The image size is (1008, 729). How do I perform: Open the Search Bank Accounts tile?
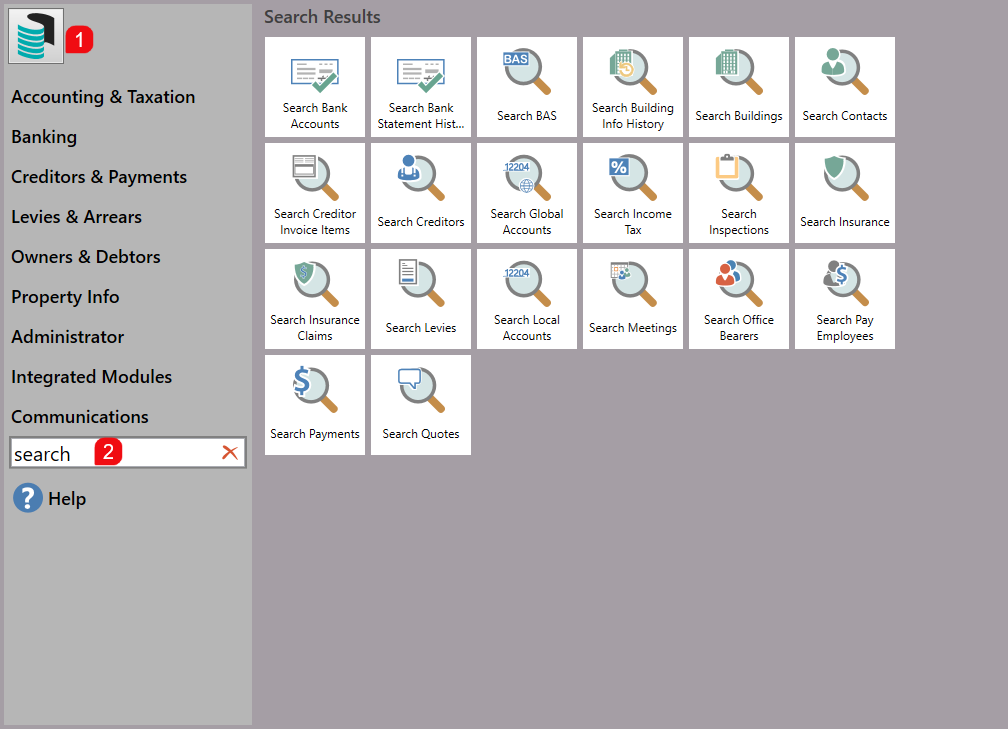(315, 87)
